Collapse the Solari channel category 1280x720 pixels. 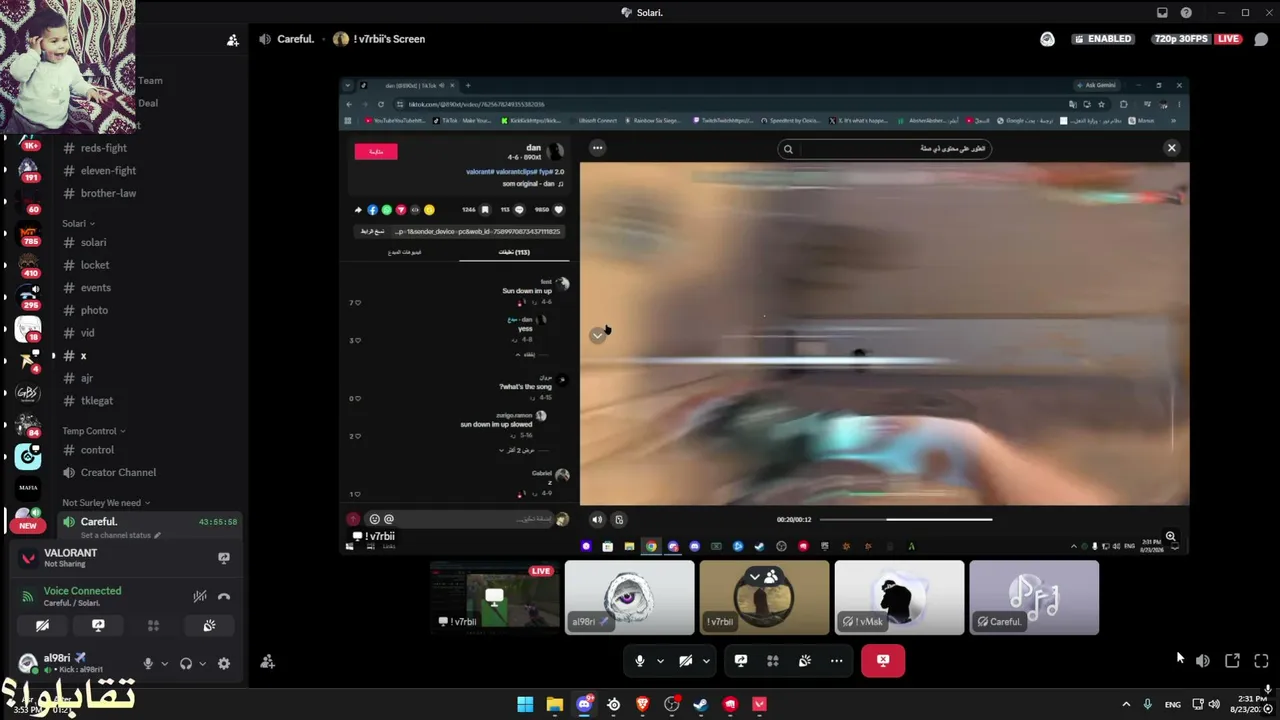coord(78,223)
